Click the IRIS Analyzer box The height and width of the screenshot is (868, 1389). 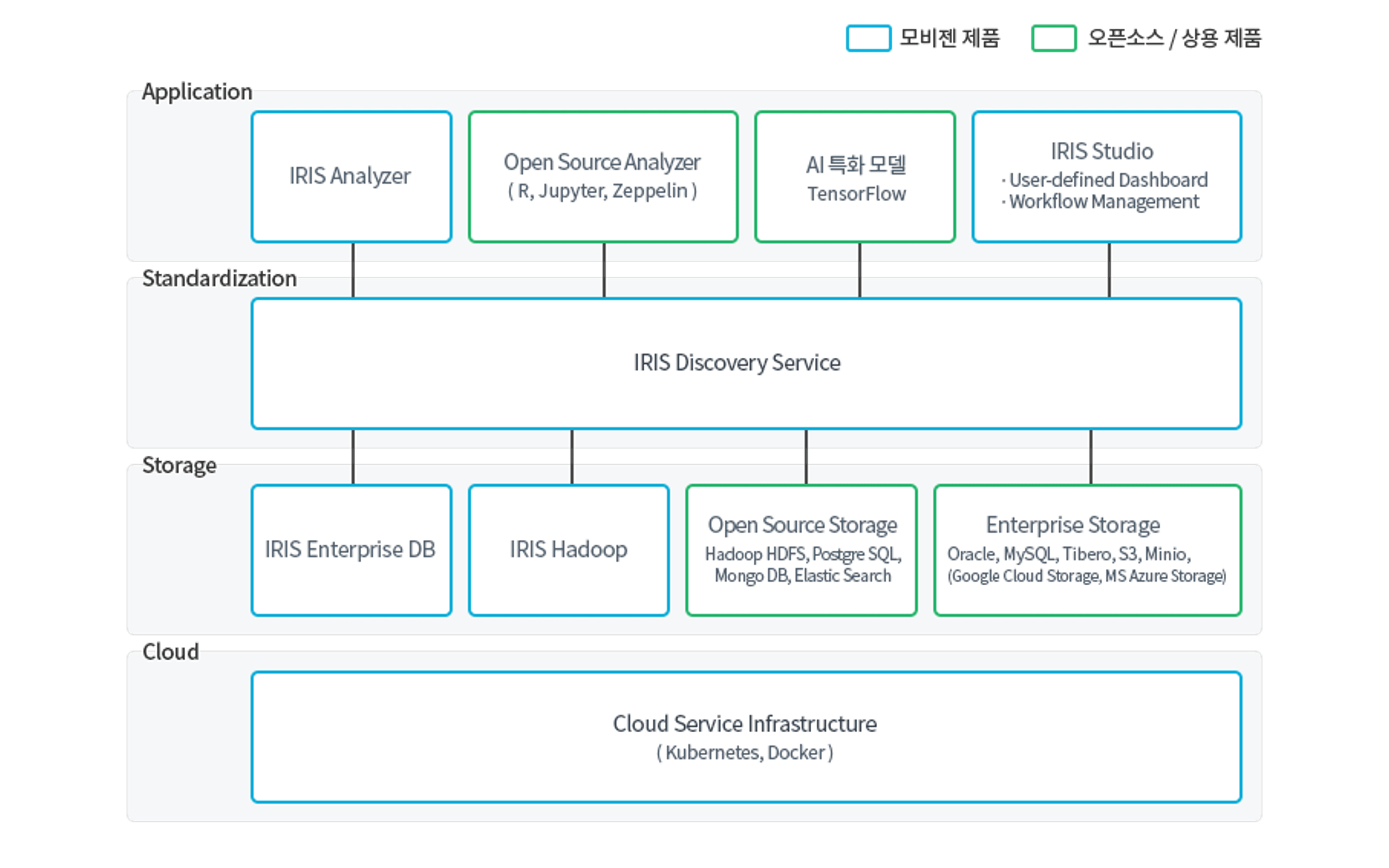click(x=351, y=177)
